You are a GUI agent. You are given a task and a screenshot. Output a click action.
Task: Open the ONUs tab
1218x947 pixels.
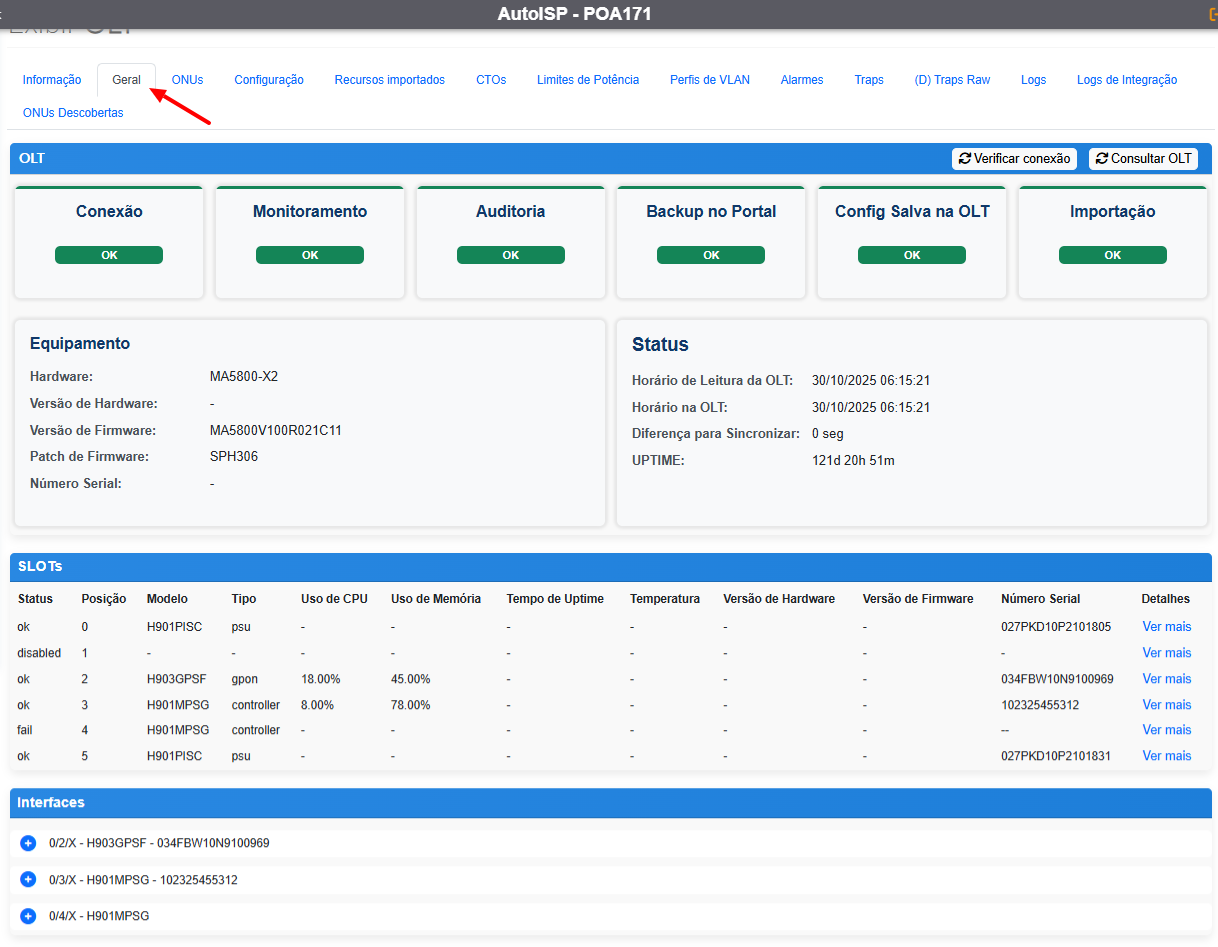point(187,80)
